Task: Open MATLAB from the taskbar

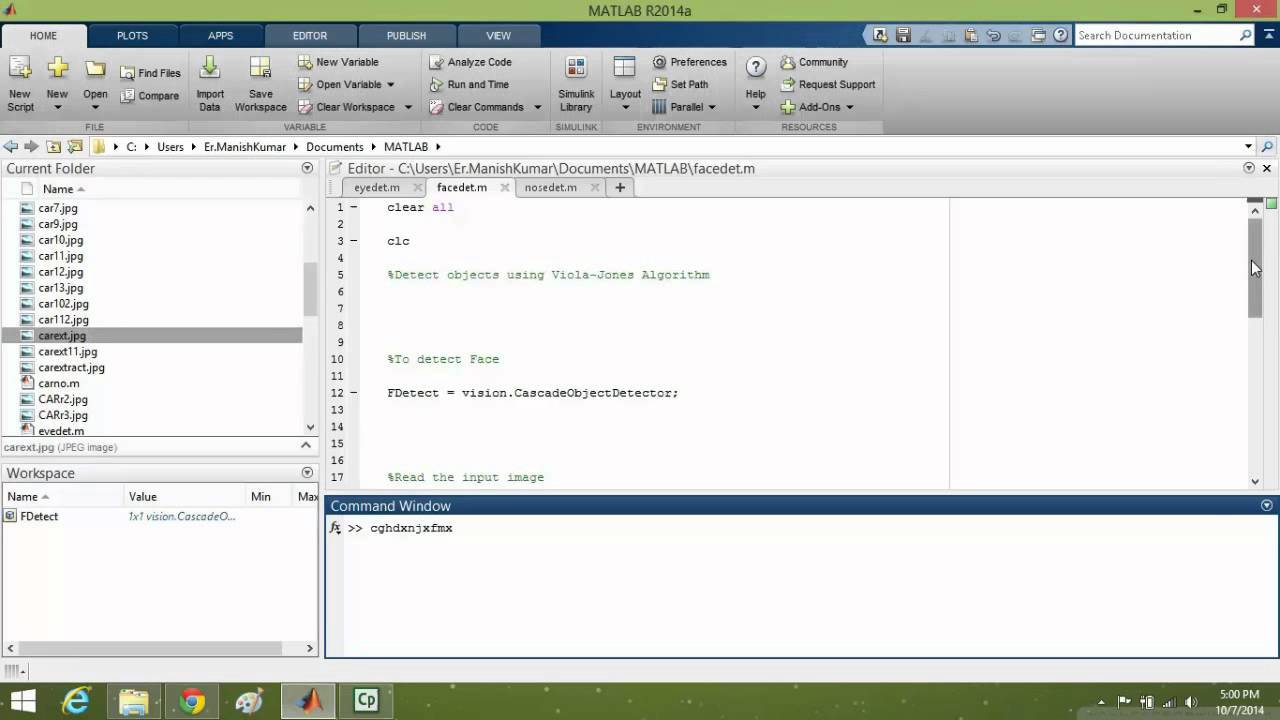Action: click(309, 700)
